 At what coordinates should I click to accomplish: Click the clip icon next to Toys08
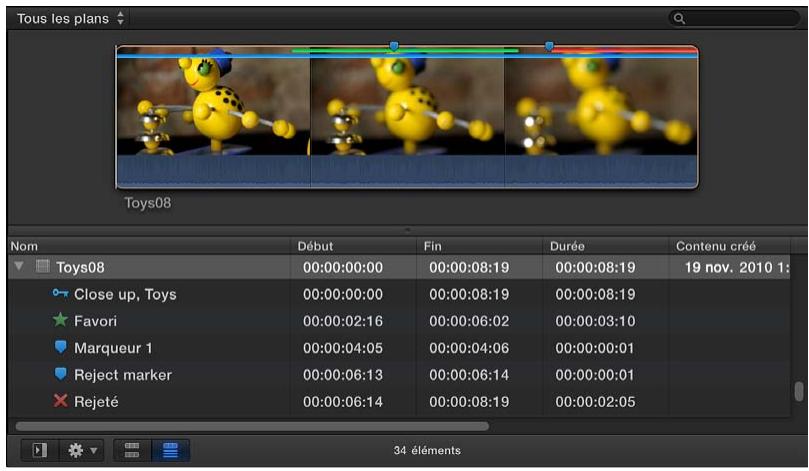(x=43, y=266)
